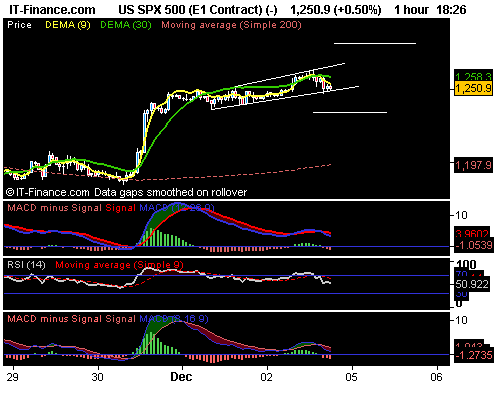Click the 50.922 RSI value tag
This screenshot has width=500, height=400.
pos(472,284)
